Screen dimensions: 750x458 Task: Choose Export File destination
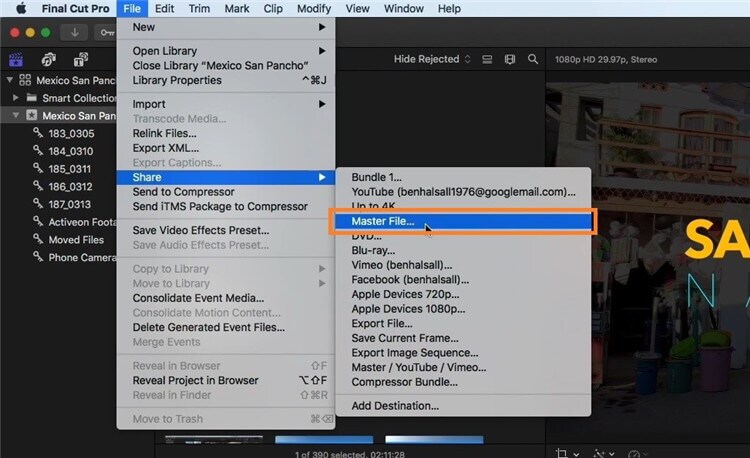coord(463,324)
